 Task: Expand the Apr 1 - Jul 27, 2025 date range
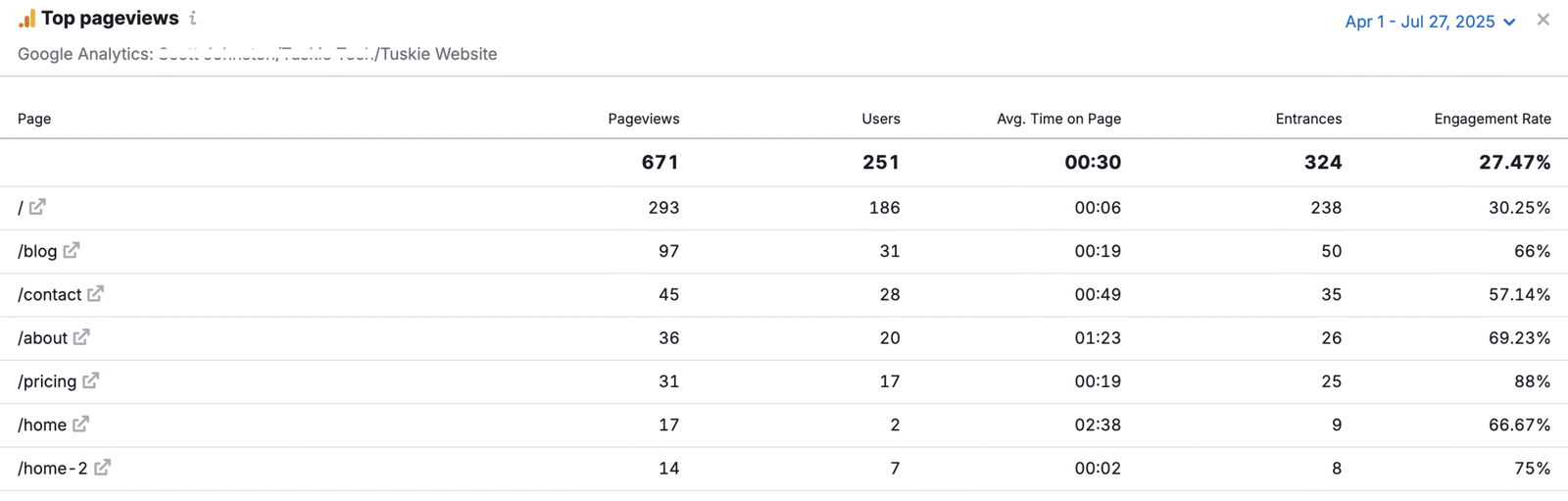coord(1430,22)
